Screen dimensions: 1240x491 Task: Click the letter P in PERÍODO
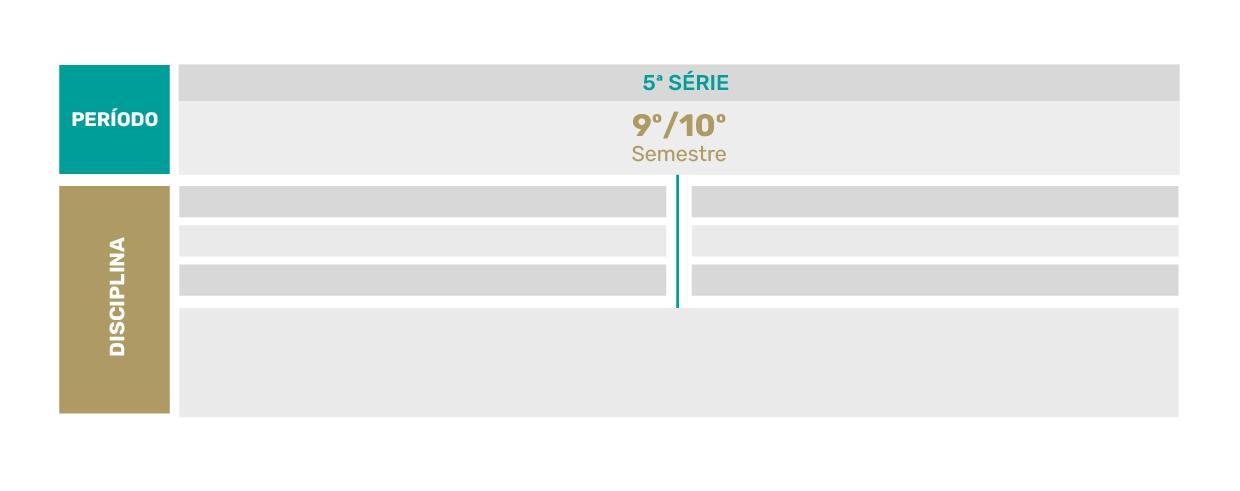pyautogui.click(x=77, y=120)
